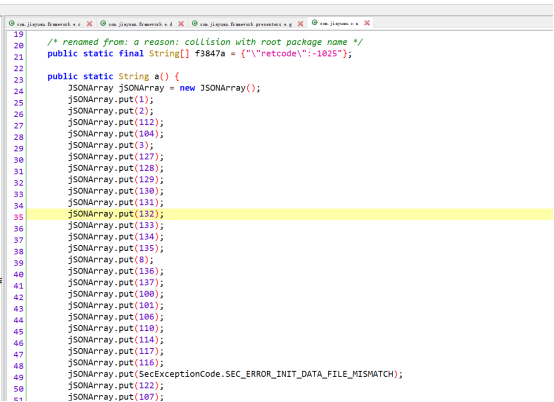
Task: Click class icon on framework.e.c tab
Action: 12,23
